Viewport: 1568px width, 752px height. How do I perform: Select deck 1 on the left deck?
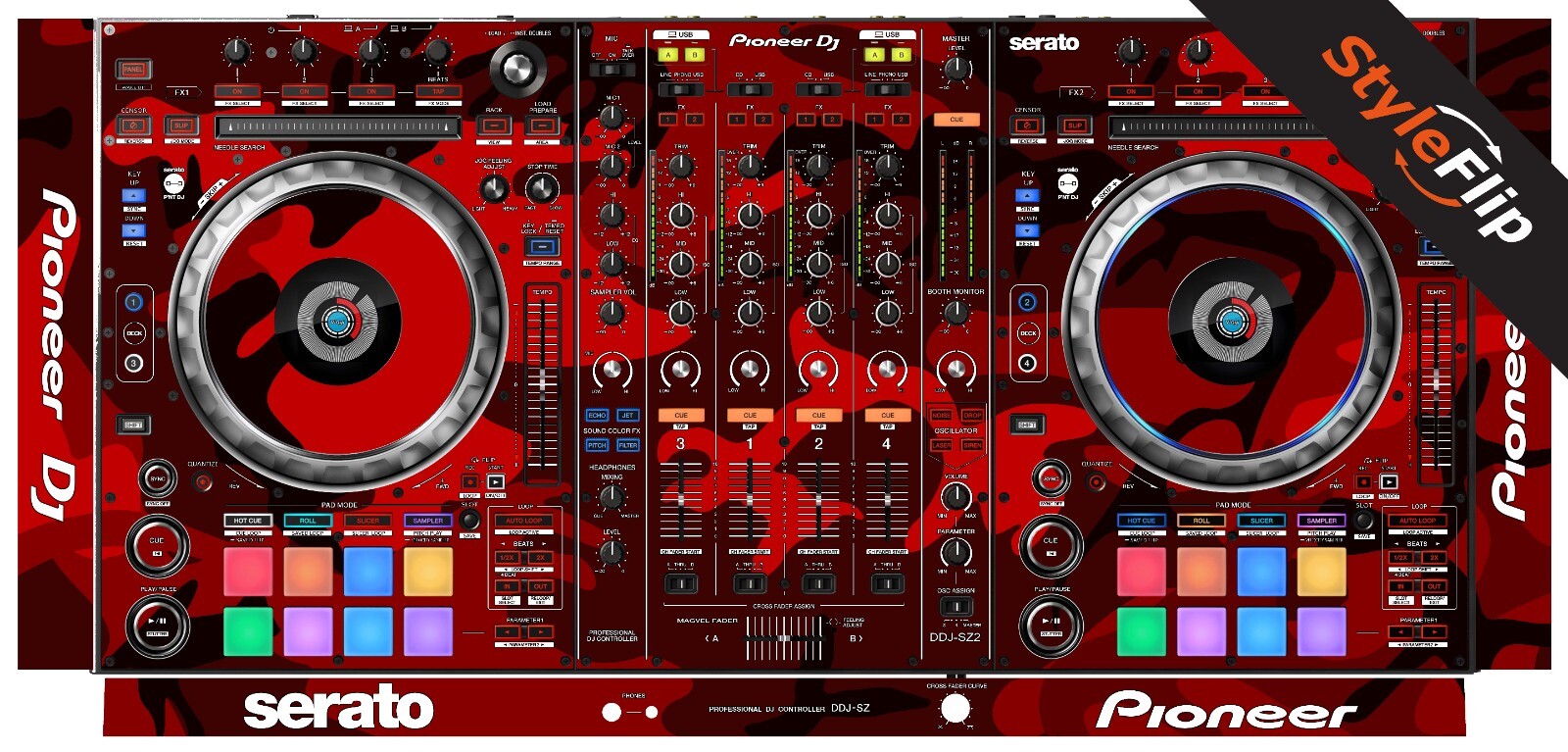pyautogui.click(x=134, y=302)
